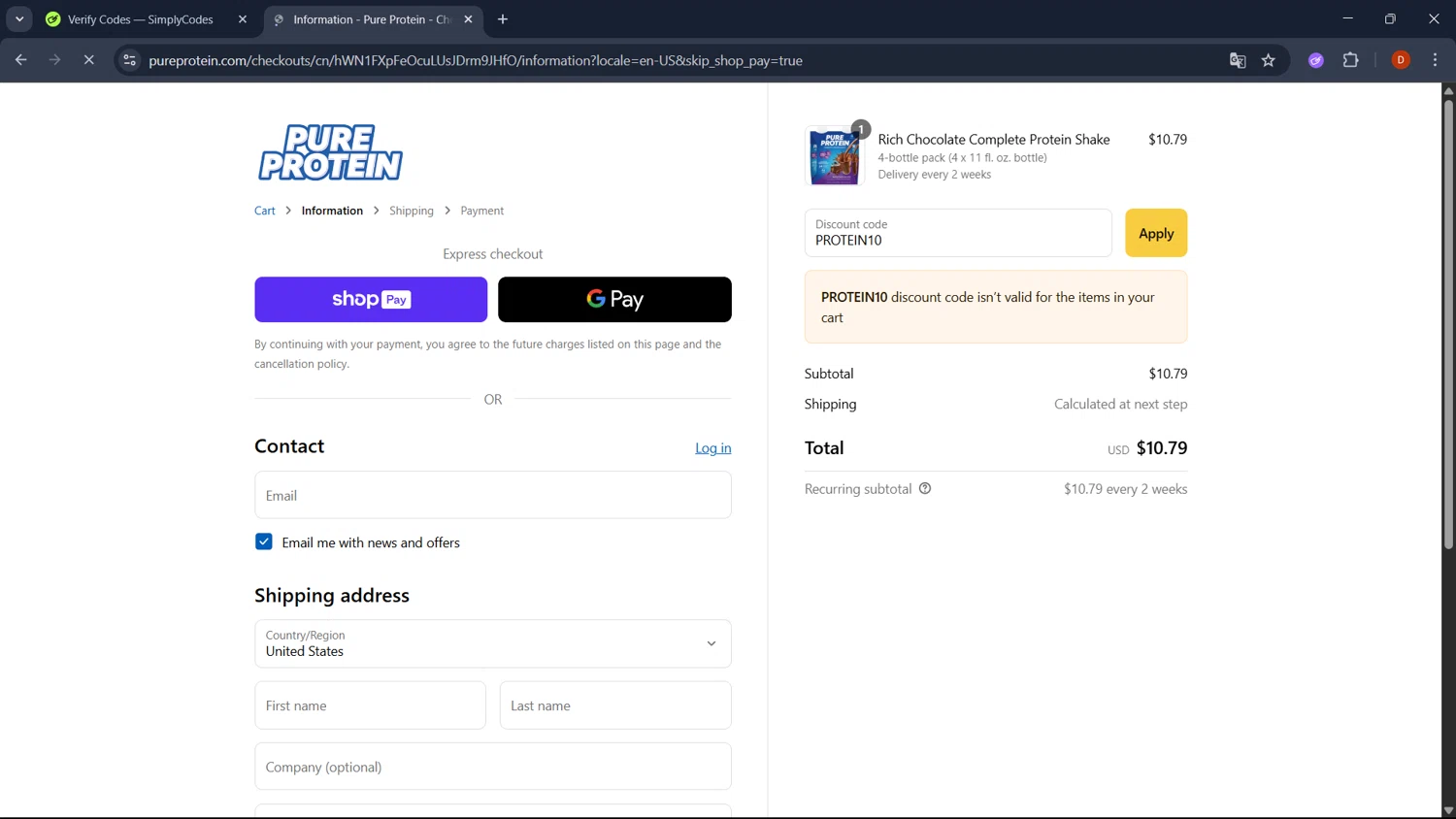Click the cancellation policy agreement text

487,354
